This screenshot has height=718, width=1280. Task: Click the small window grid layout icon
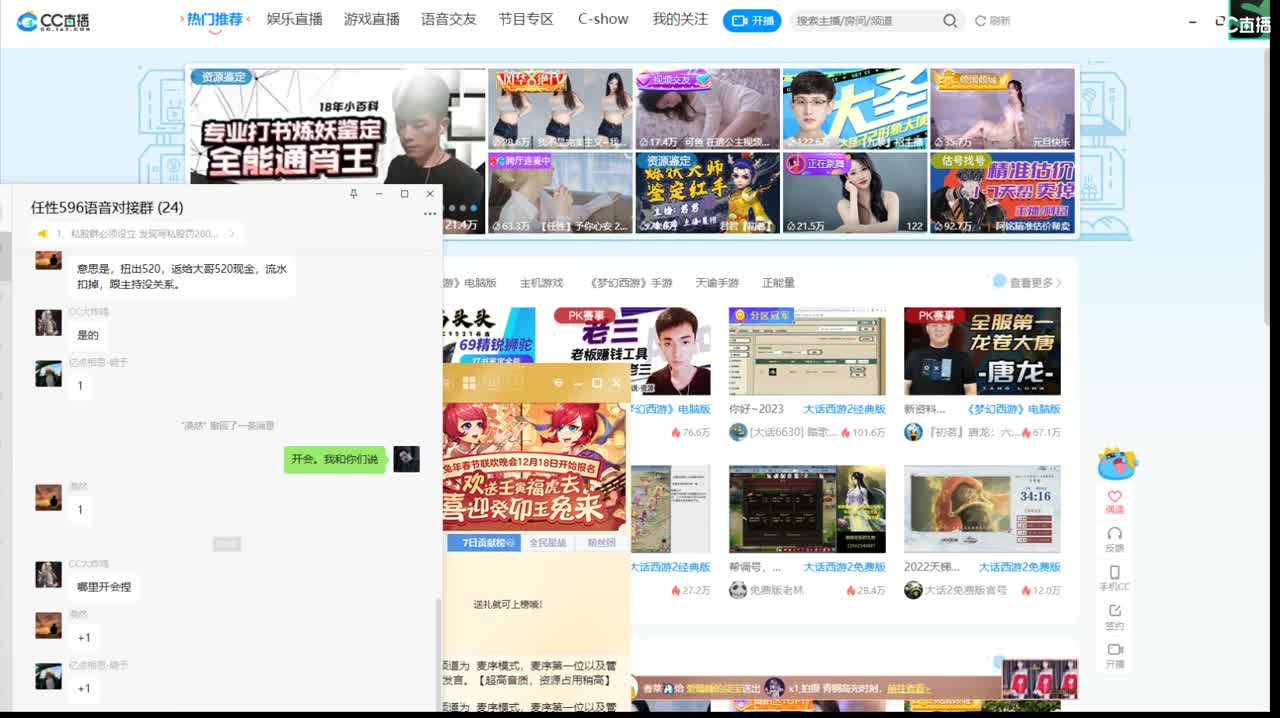(467, 382)
